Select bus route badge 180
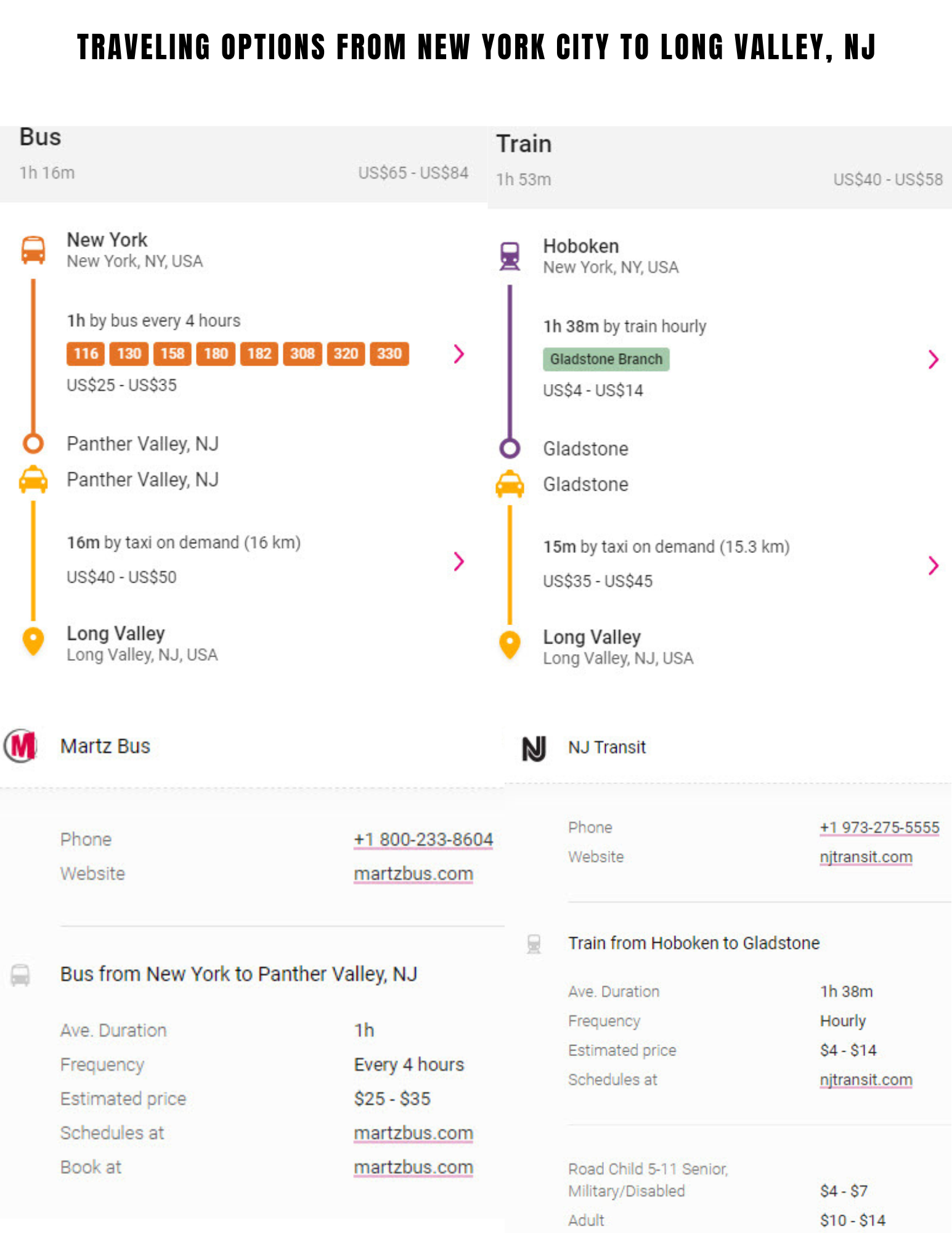 point(216,354)
